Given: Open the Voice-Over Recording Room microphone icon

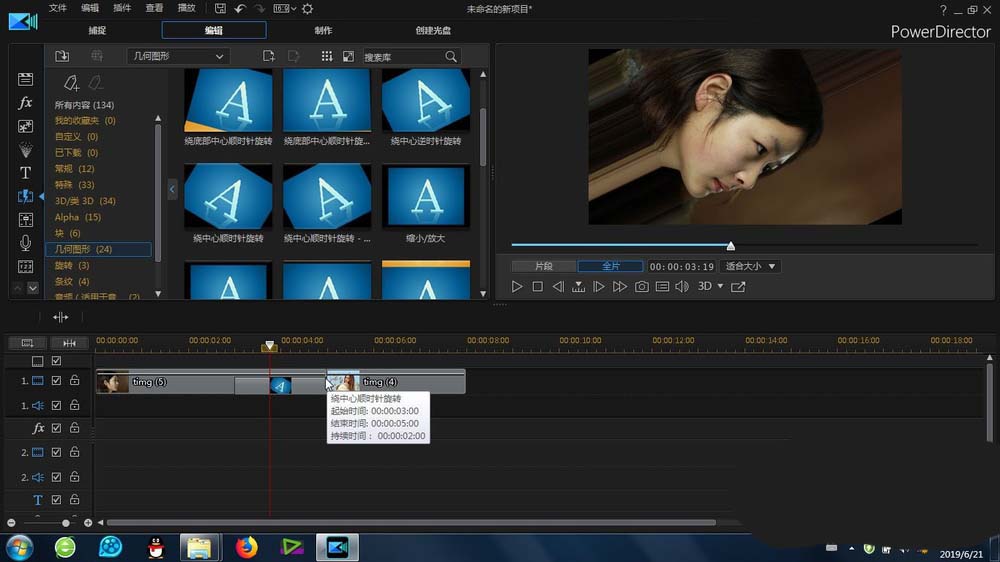Looking at the screenshot, I should click(26, 243).
